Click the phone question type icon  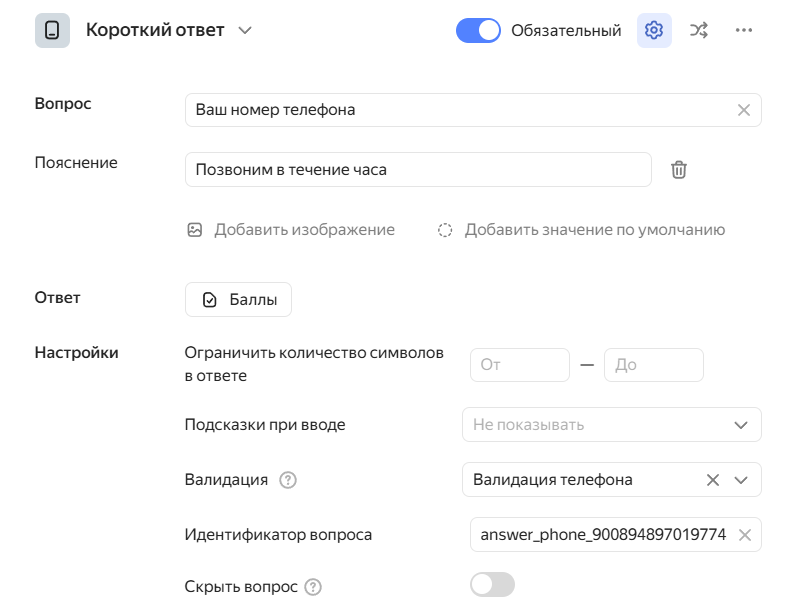[52, 31]
